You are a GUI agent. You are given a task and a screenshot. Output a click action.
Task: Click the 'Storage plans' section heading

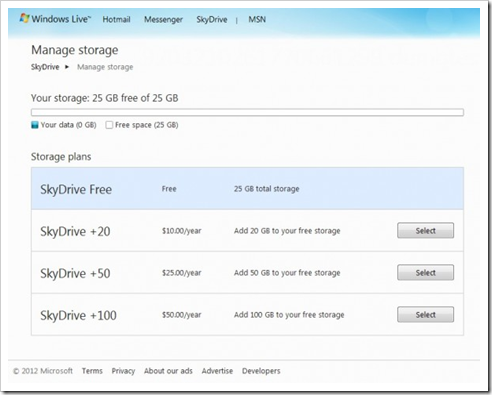(61, 157)
